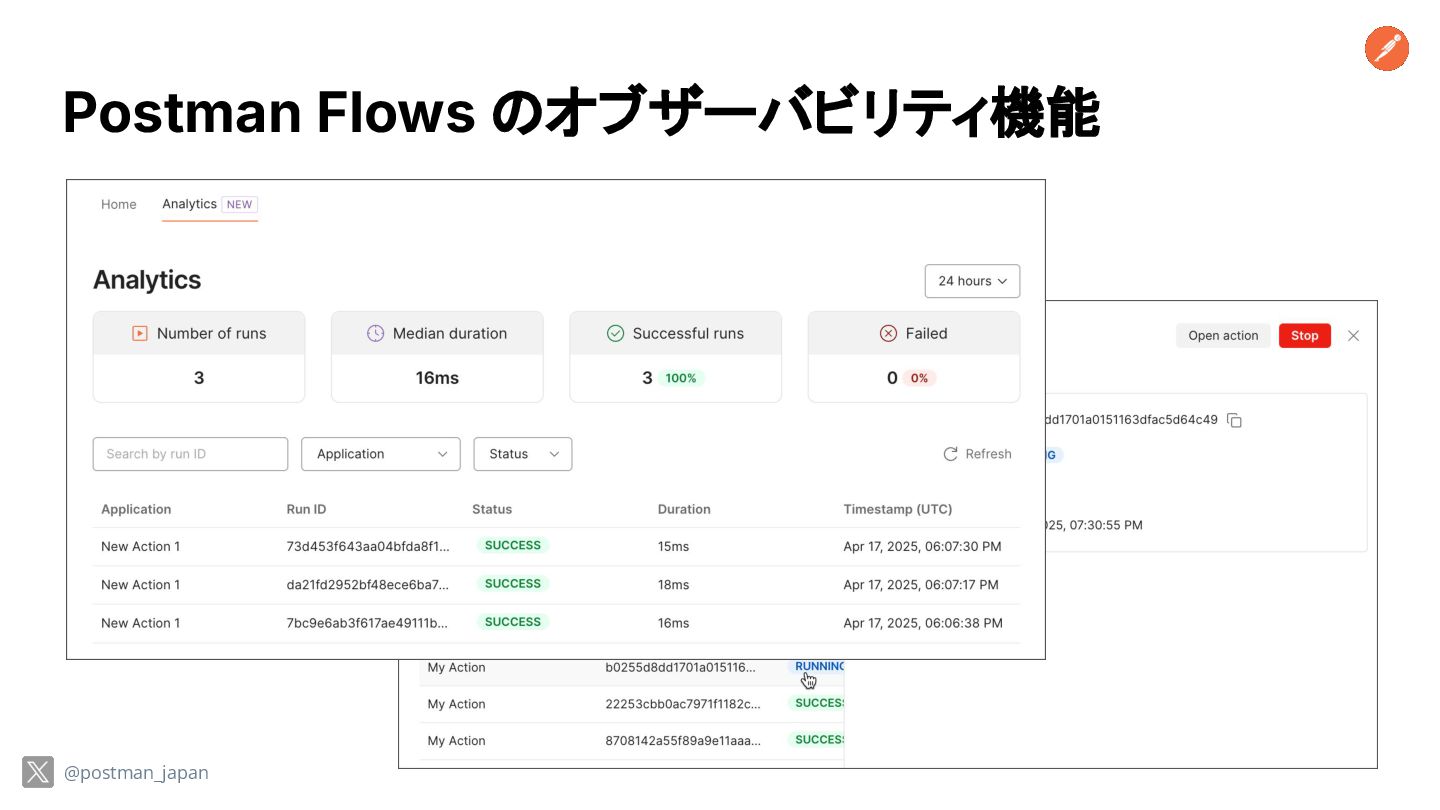Click the Timestamp (UTC) column header
1440x810 pixels.
[898, 509]
